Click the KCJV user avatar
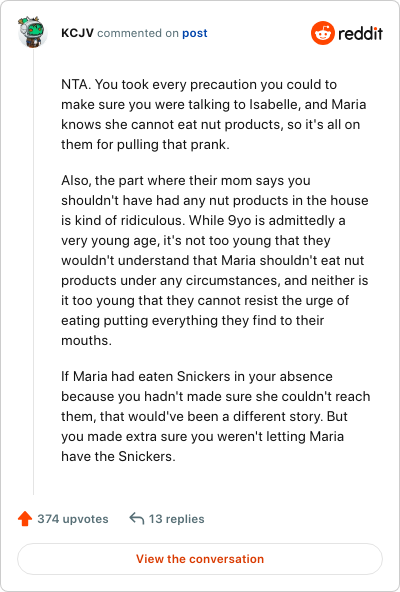The height and width of the screenshot is (592, 400). (x=32, y=32)
